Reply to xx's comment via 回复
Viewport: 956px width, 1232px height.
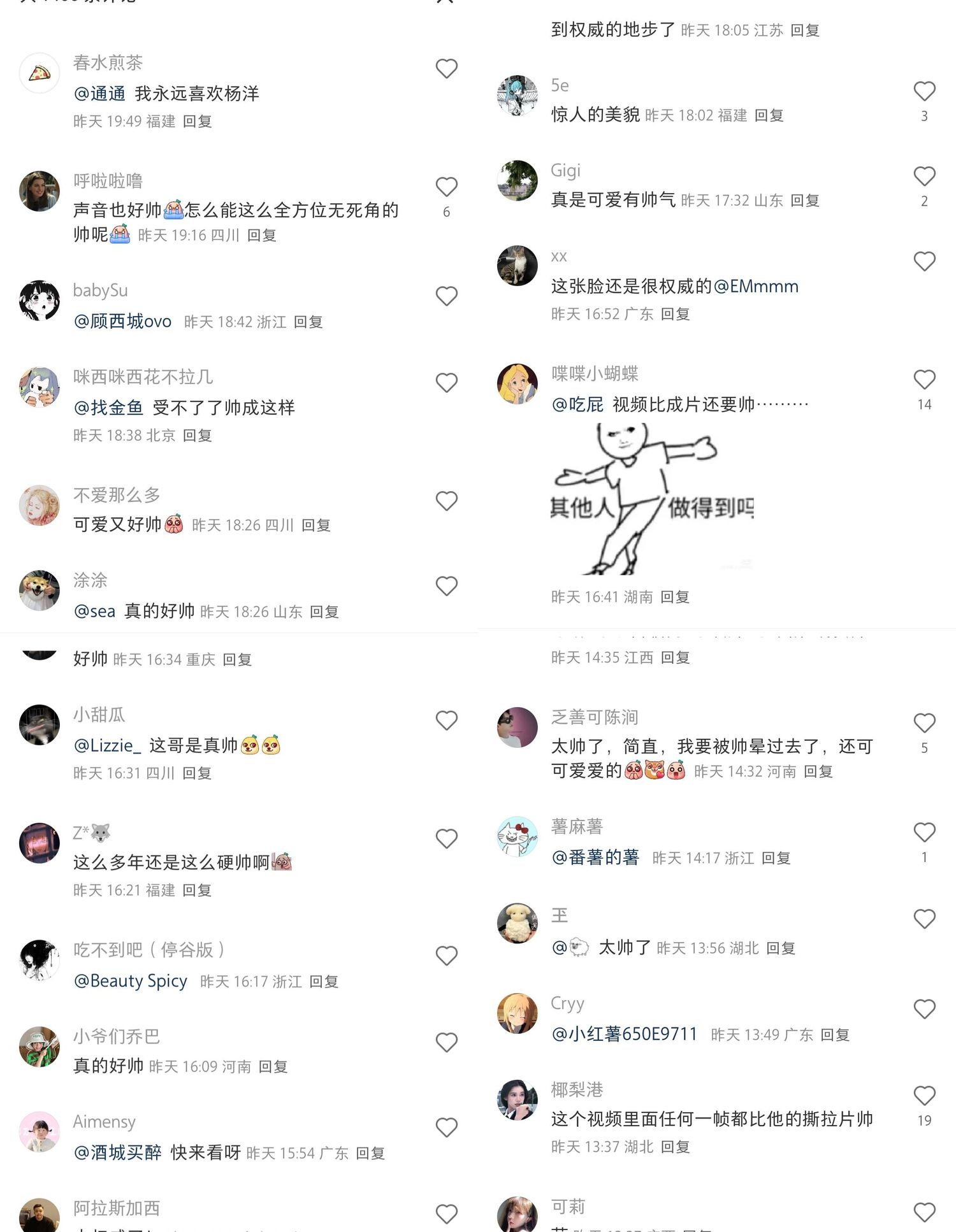click(675, 313)
